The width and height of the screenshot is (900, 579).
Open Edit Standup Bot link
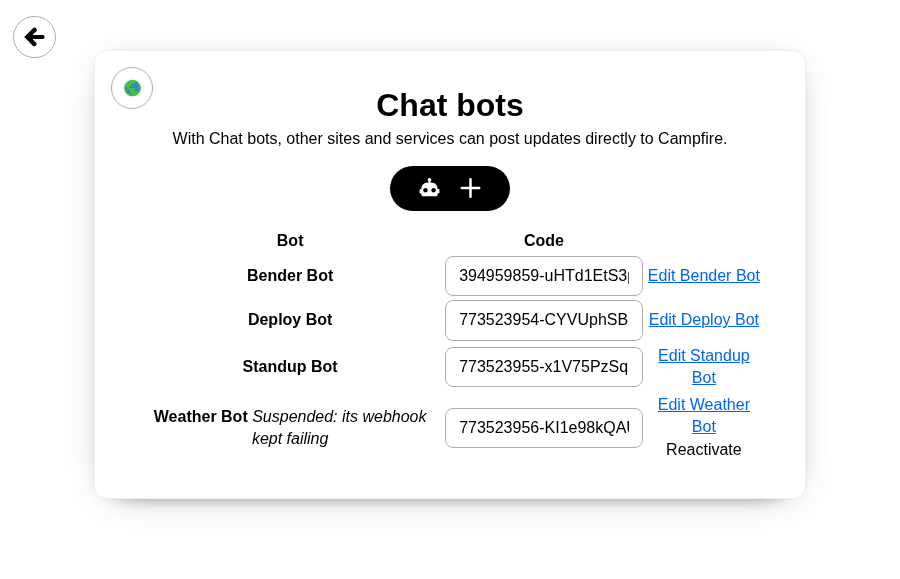[704, 366]
